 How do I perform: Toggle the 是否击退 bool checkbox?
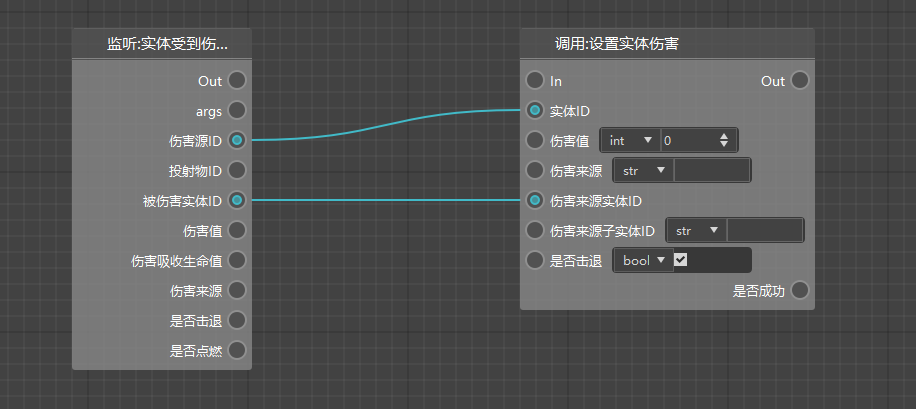(x=680, y=260)
